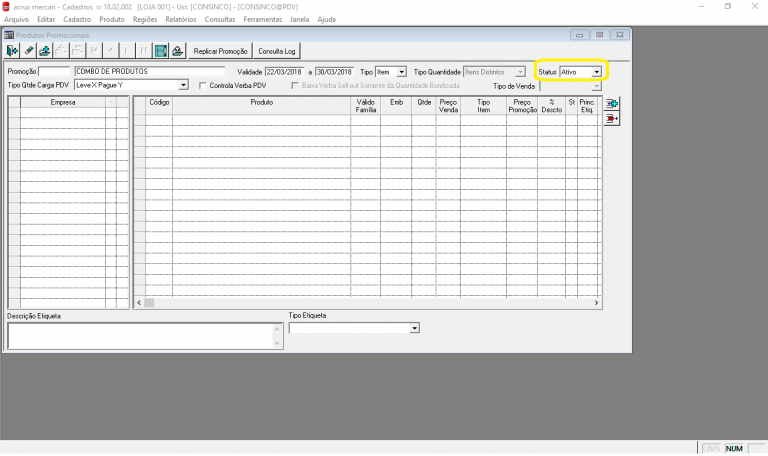Image resolution: width=768 pixels, height=456 pixels.
Task: Click the NUM indicator in status bar
Action: point(734,449)
